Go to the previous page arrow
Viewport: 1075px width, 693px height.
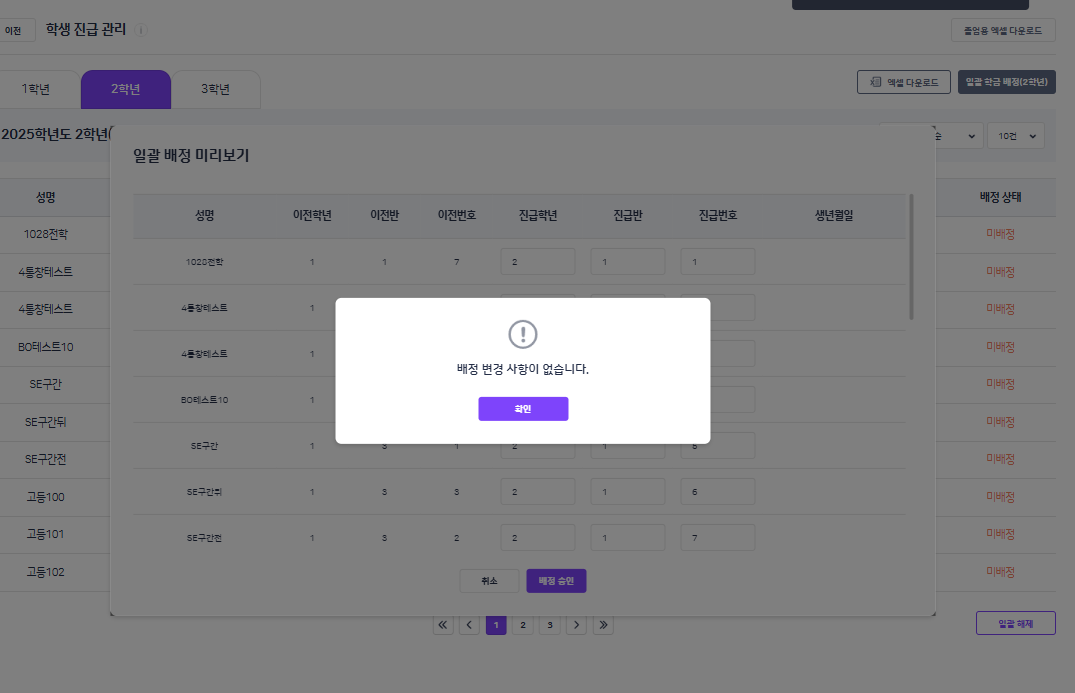pos(469,625)
